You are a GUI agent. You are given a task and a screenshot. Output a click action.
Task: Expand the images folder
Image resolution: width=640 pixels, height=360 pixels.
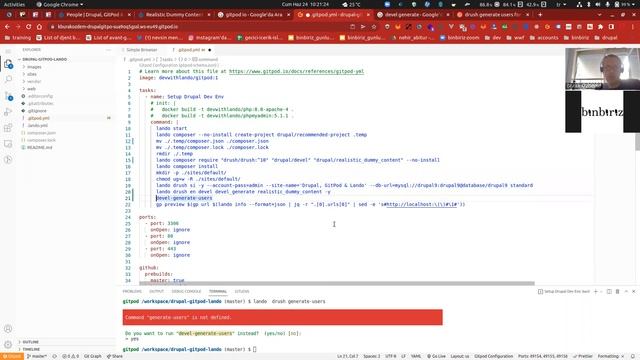tap(34, 67)
